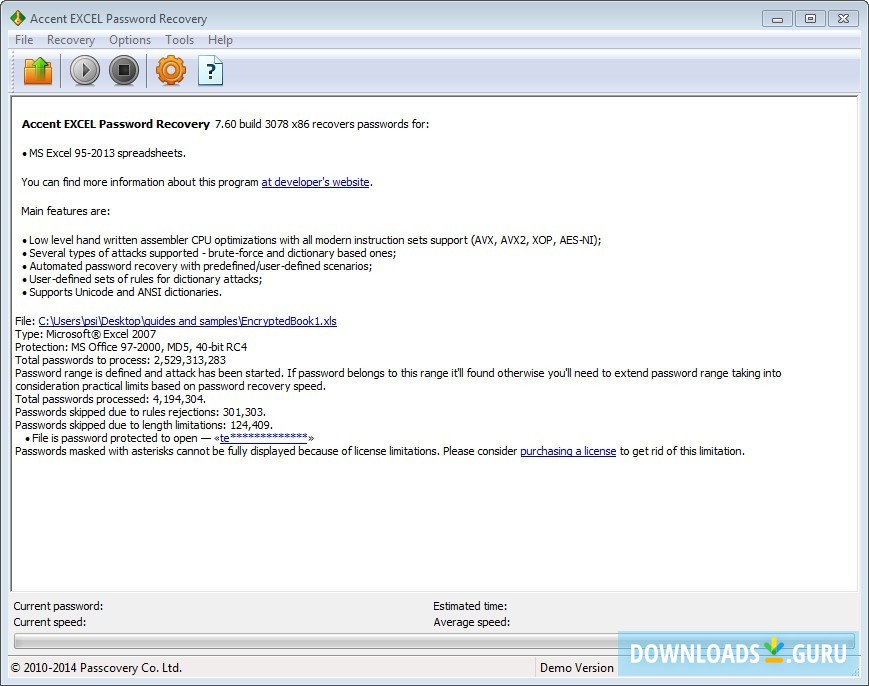
Task: Open the Help menu
Action: [x=220, y=40]
